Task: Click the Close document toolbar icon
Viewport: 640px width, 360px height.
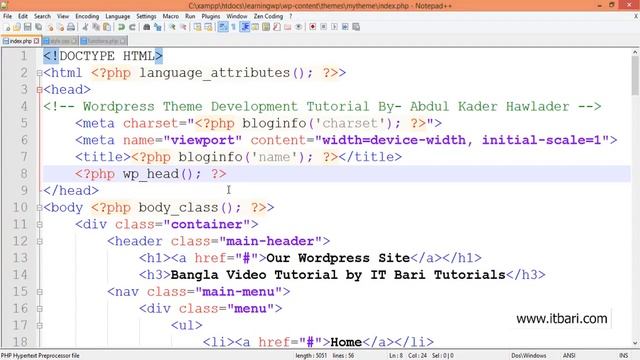Action: pos(50,27)
